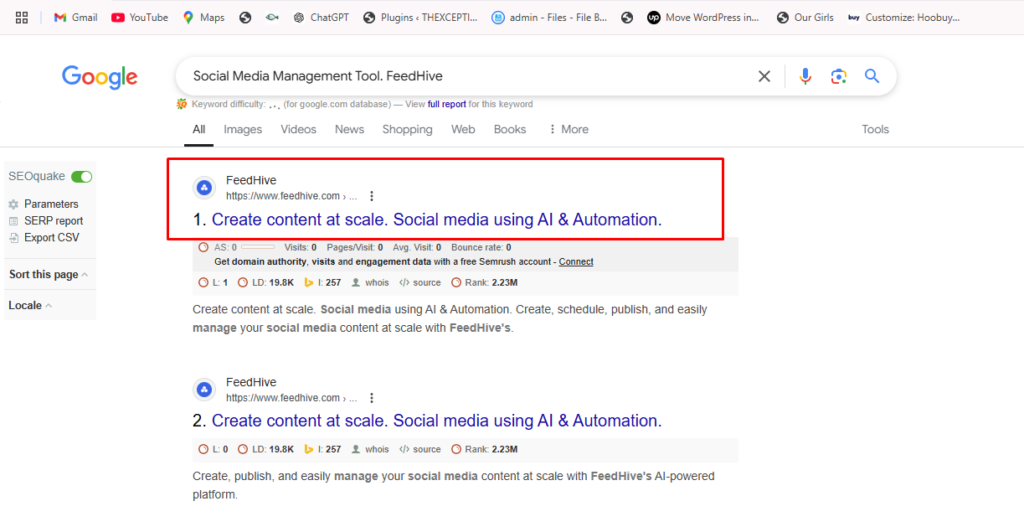
Task: Expand the Sort this page section
Action: (49, 275)
